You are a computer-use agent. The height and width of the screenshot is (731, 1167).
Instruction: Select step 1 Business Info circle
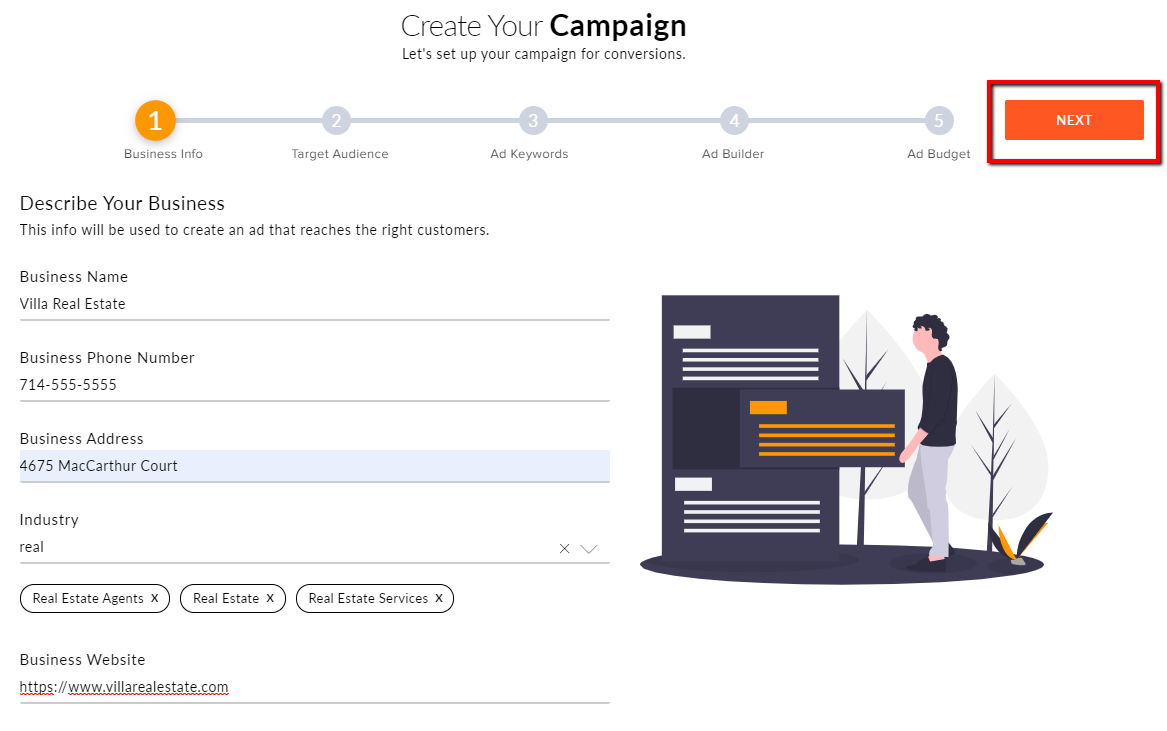(155, 121)
